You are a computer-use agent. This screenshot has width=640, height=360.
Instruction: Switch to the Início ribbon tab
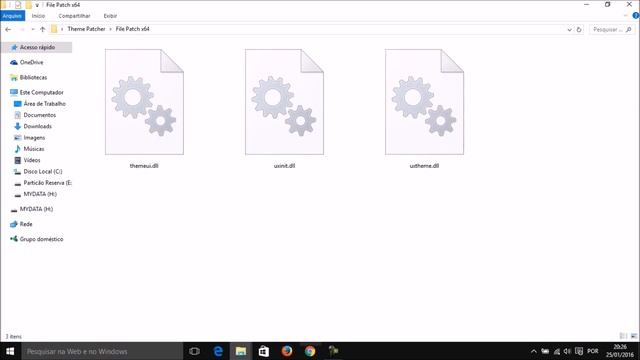tap(38, 16)
